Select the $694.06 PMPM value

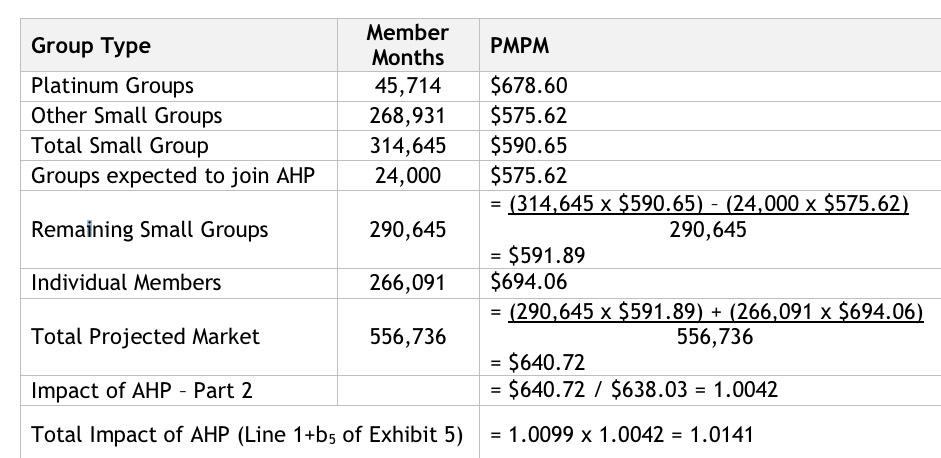tap(529, 283)
